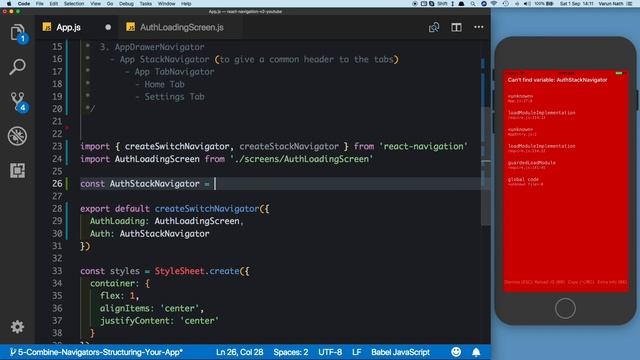This screenshot has height=360, width=640.
Task: Click StyleSheet on line 33
Action: click(x=179, y=271)
